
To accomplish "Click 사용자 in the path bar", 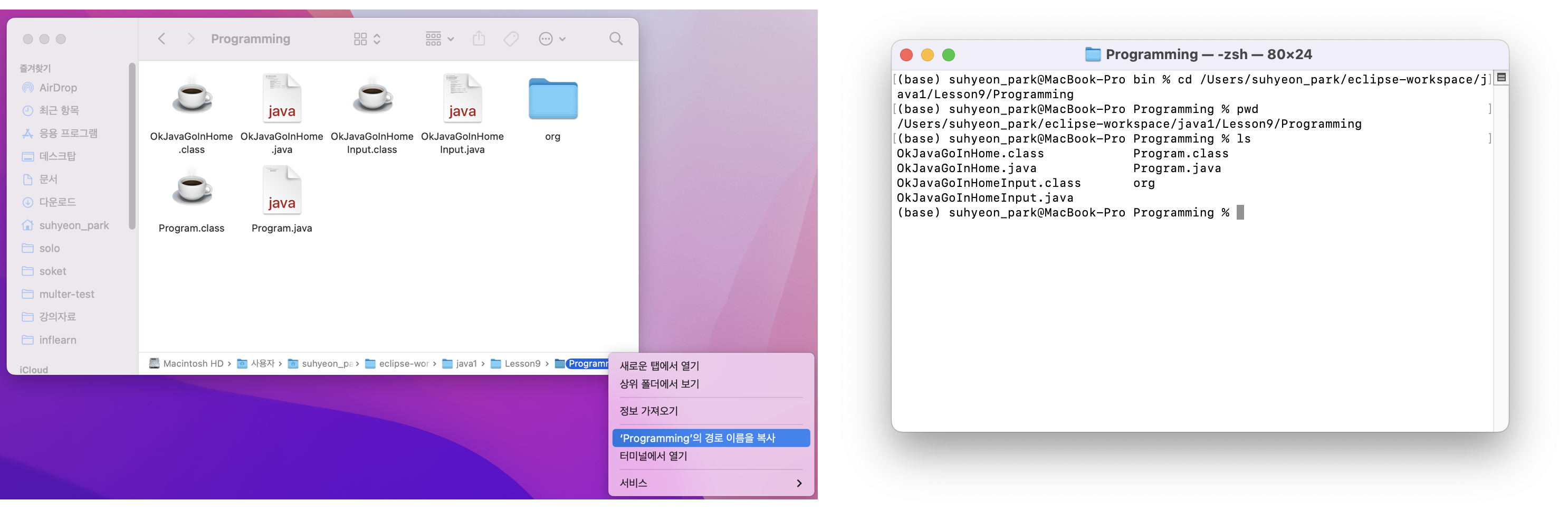I will (x=256, y=364).
